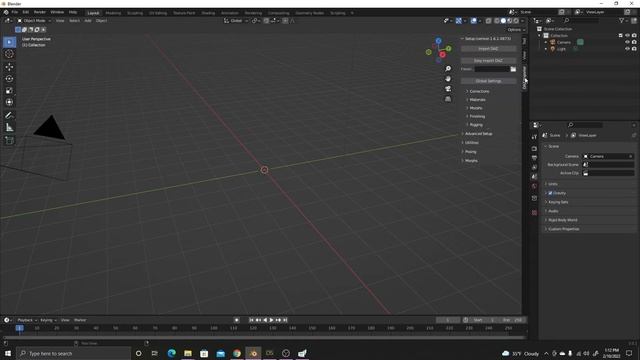Open the viewport Options dropdown

coord(516,30)
